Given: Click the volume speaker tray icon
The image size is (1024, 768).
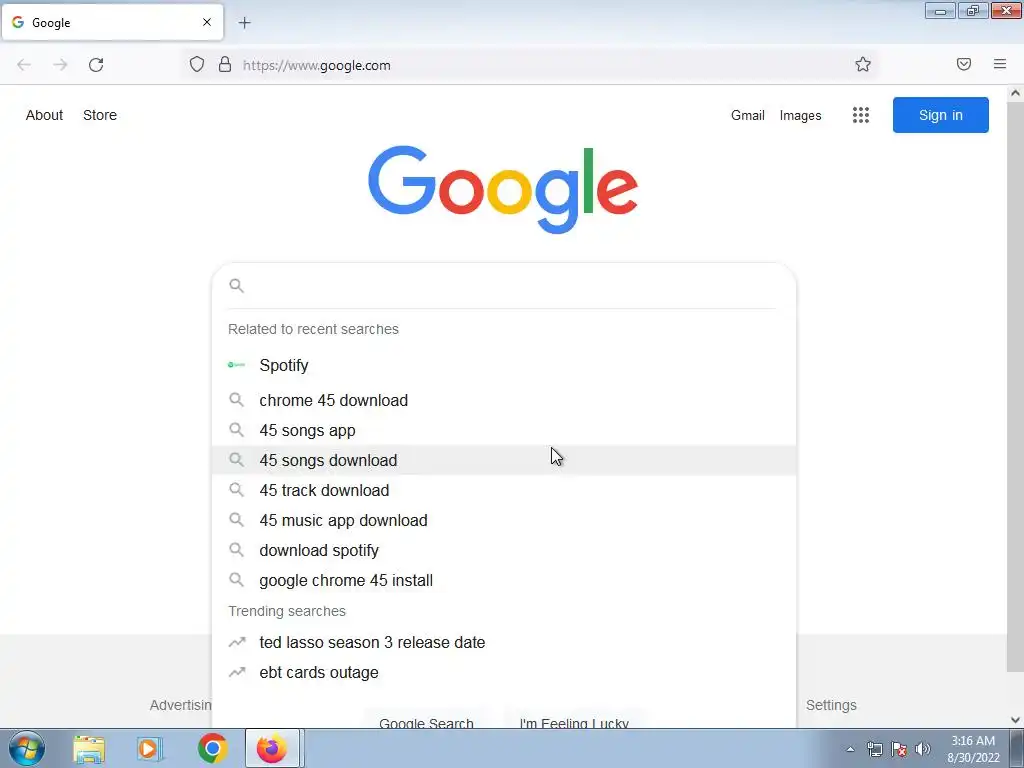Looking at the screenshot, I should click(x=923, y=749).
